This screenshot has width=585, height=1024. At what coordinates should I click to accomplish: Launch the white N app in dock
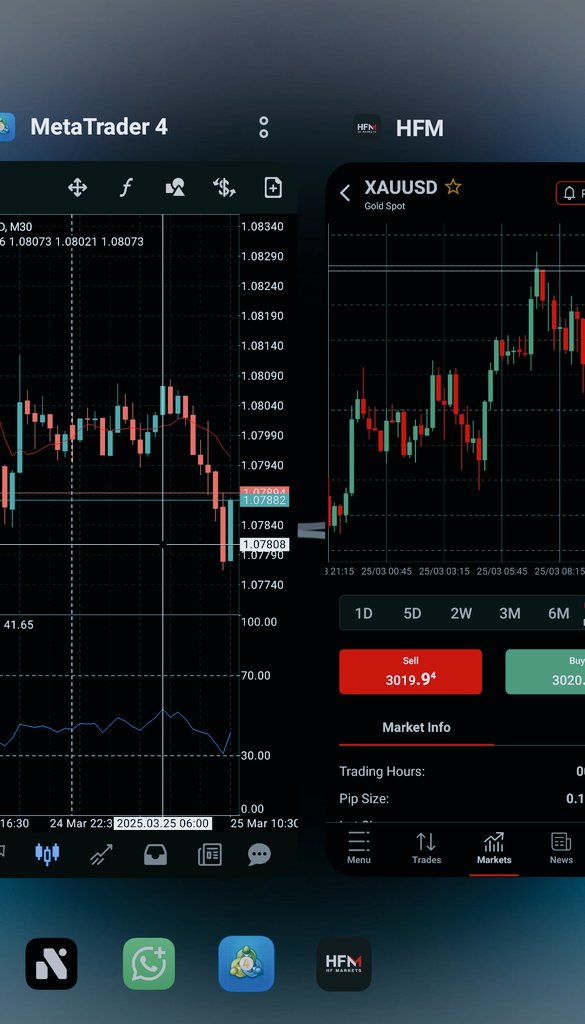51,963
